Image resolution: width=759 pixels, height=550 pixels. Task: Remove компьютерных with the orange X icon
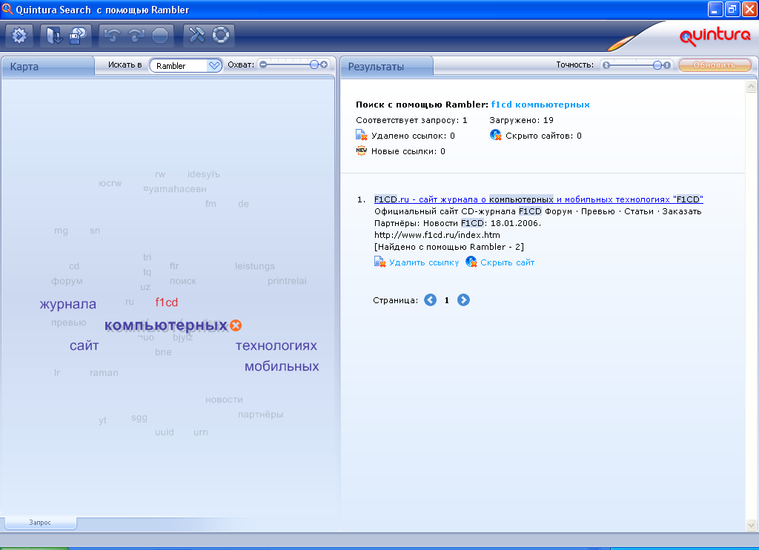236,325
